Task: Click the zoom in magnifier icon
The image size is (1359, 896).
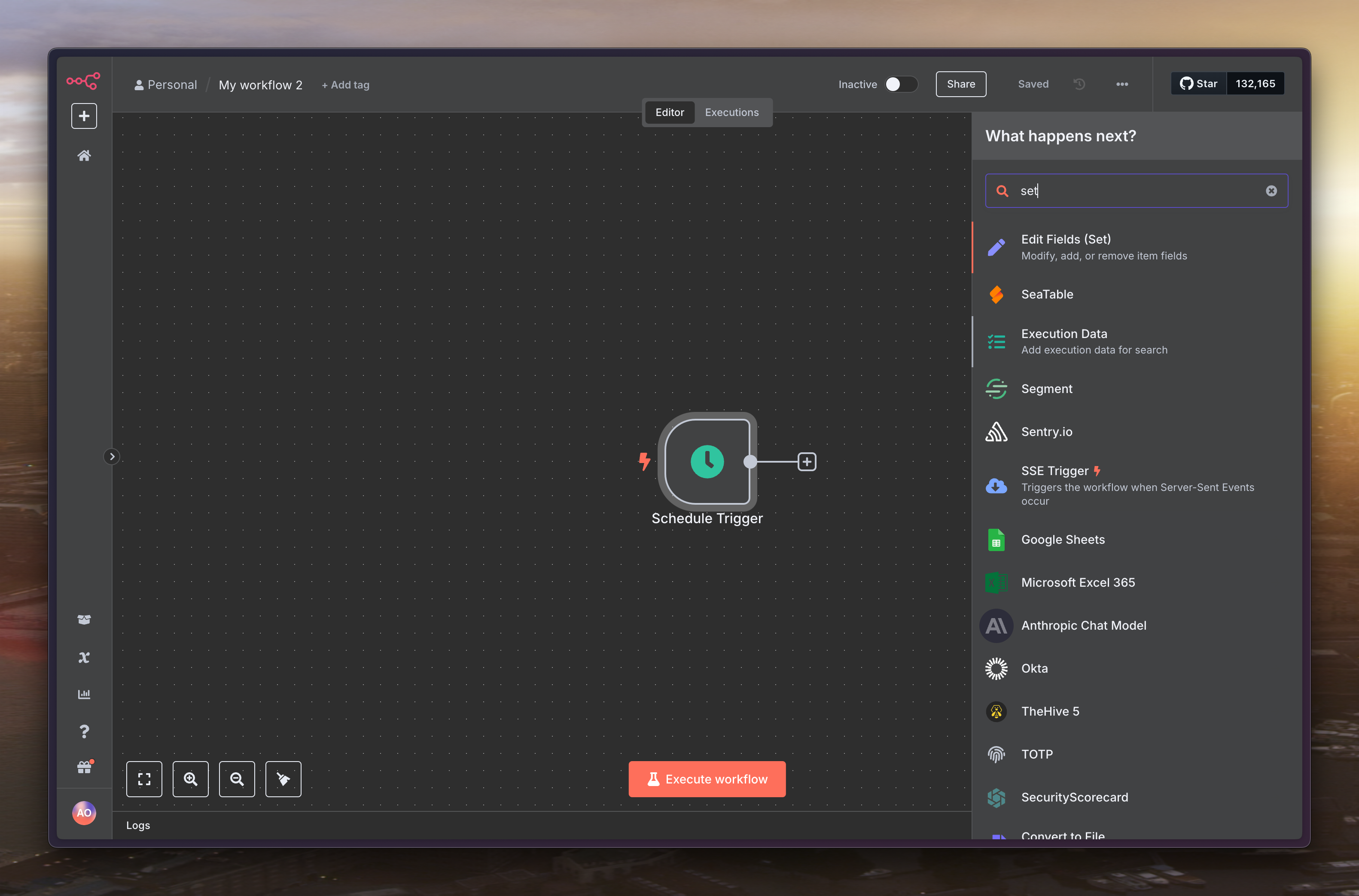Action: [x=190, y=779]
